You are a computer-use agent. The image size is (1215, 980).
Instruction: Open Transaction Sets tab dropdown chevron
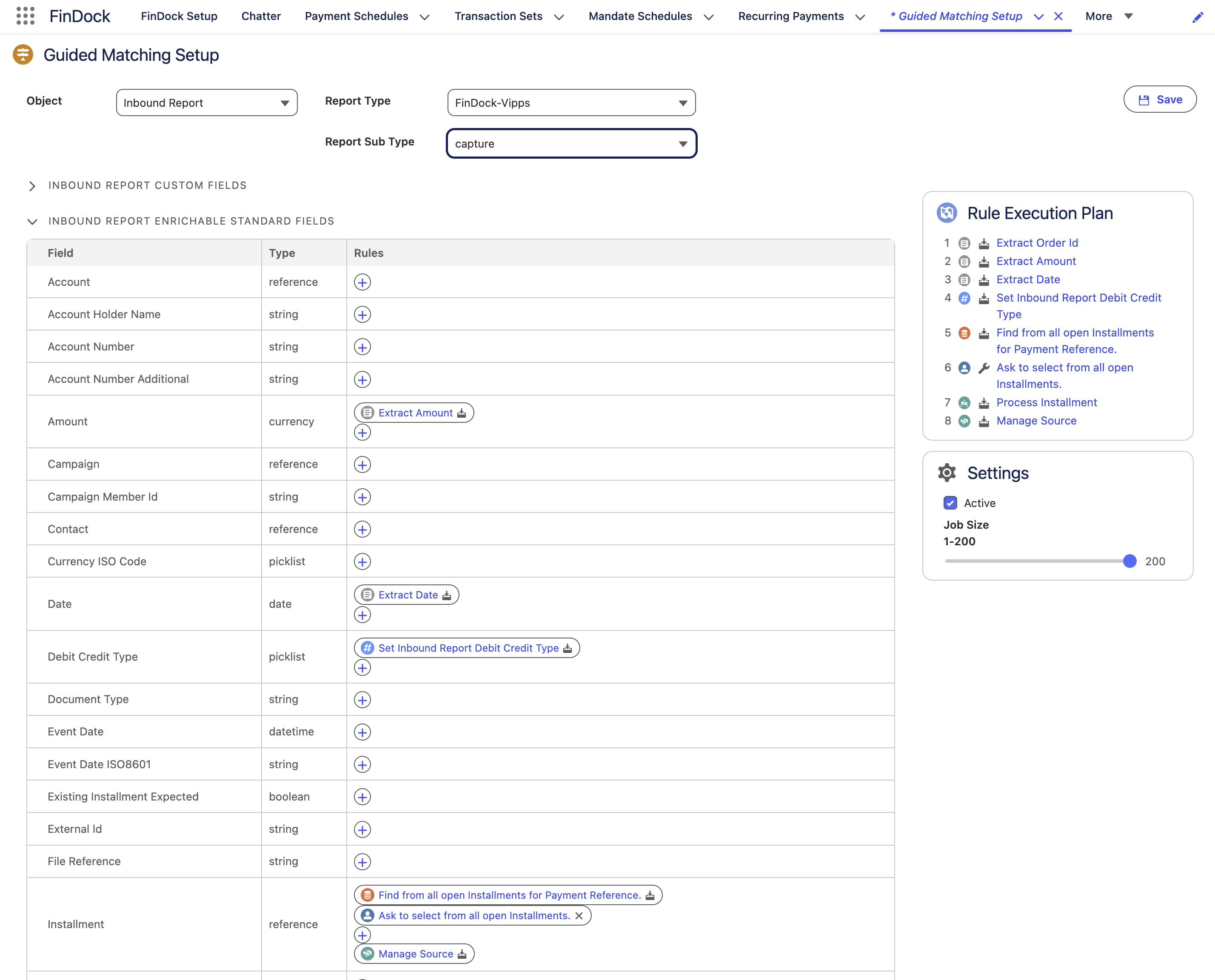559,17
